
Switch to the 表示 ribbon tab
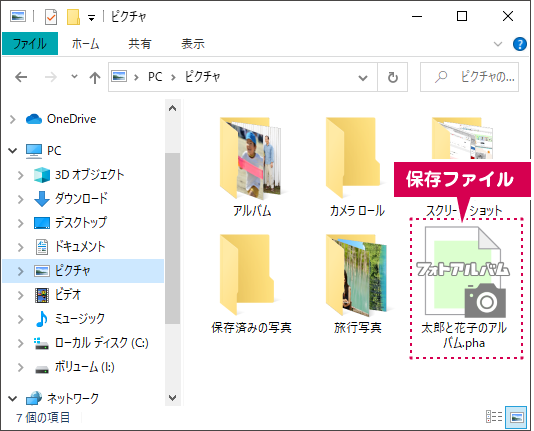[x=193, y=44]
